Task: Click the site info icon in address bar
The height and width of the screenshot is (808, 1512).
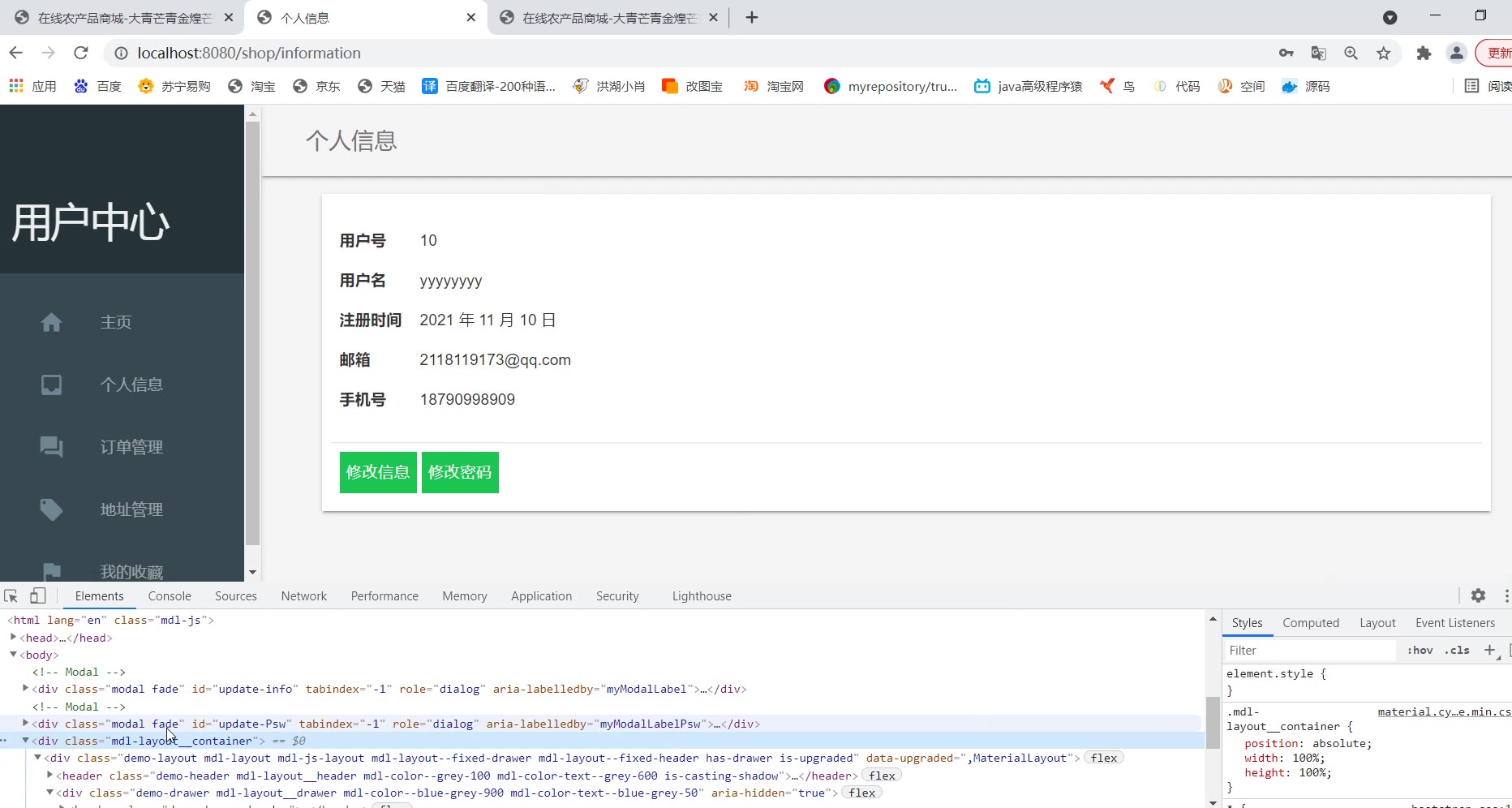Action: click(121, 53)
